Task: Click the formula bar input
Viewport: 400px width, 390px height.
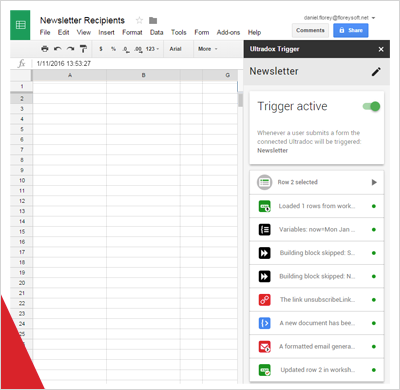Action: coord(137,63)
